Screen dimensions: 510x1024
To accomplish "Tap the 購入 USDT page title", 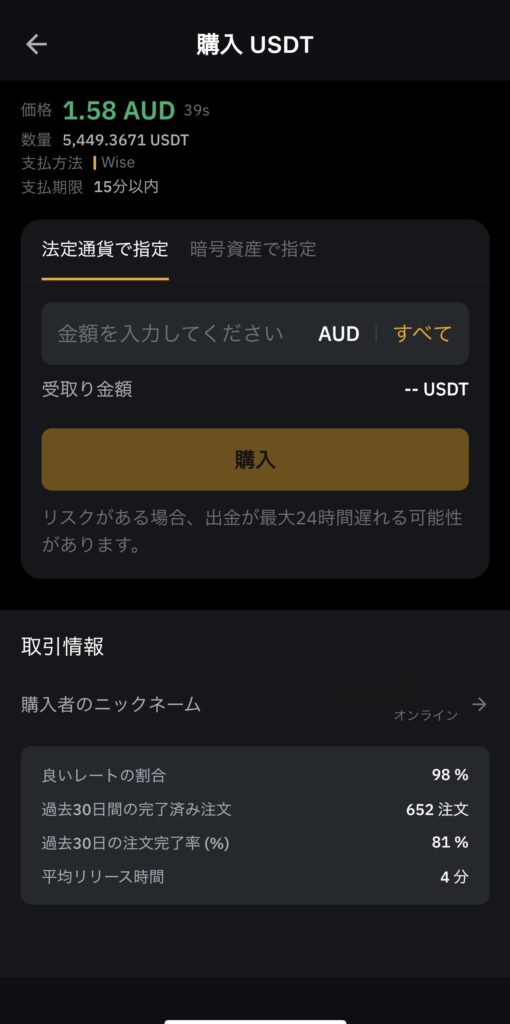I will point(255,44).
